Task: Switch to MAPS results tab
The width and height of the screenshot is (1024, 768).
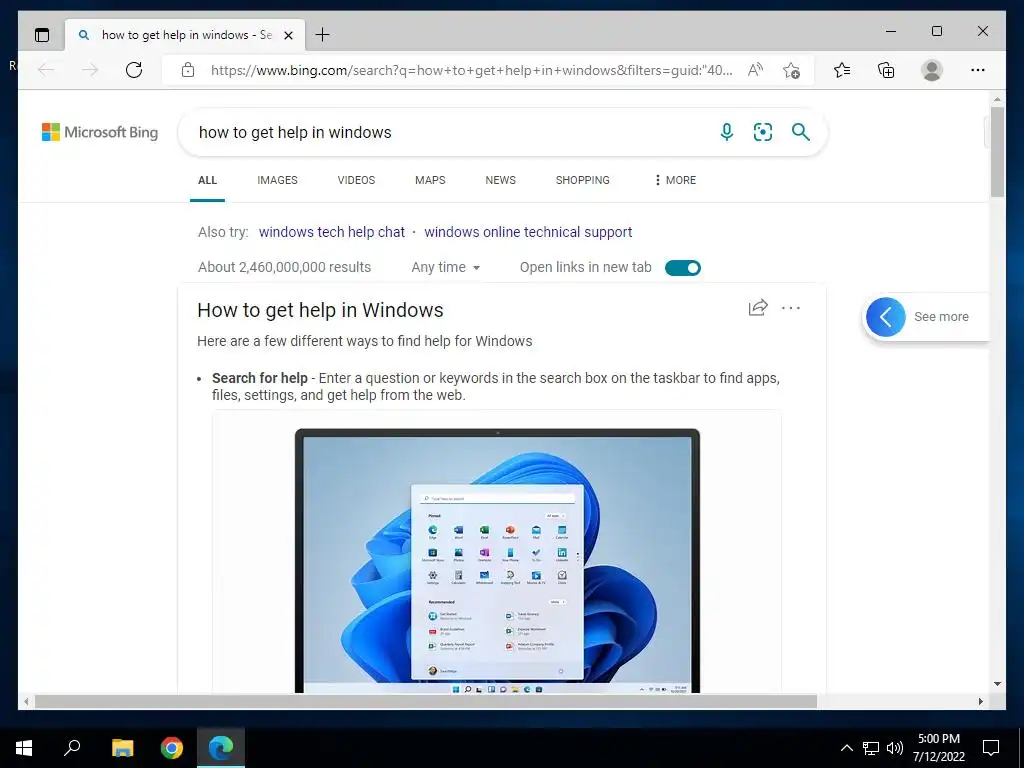Action: 430,180
